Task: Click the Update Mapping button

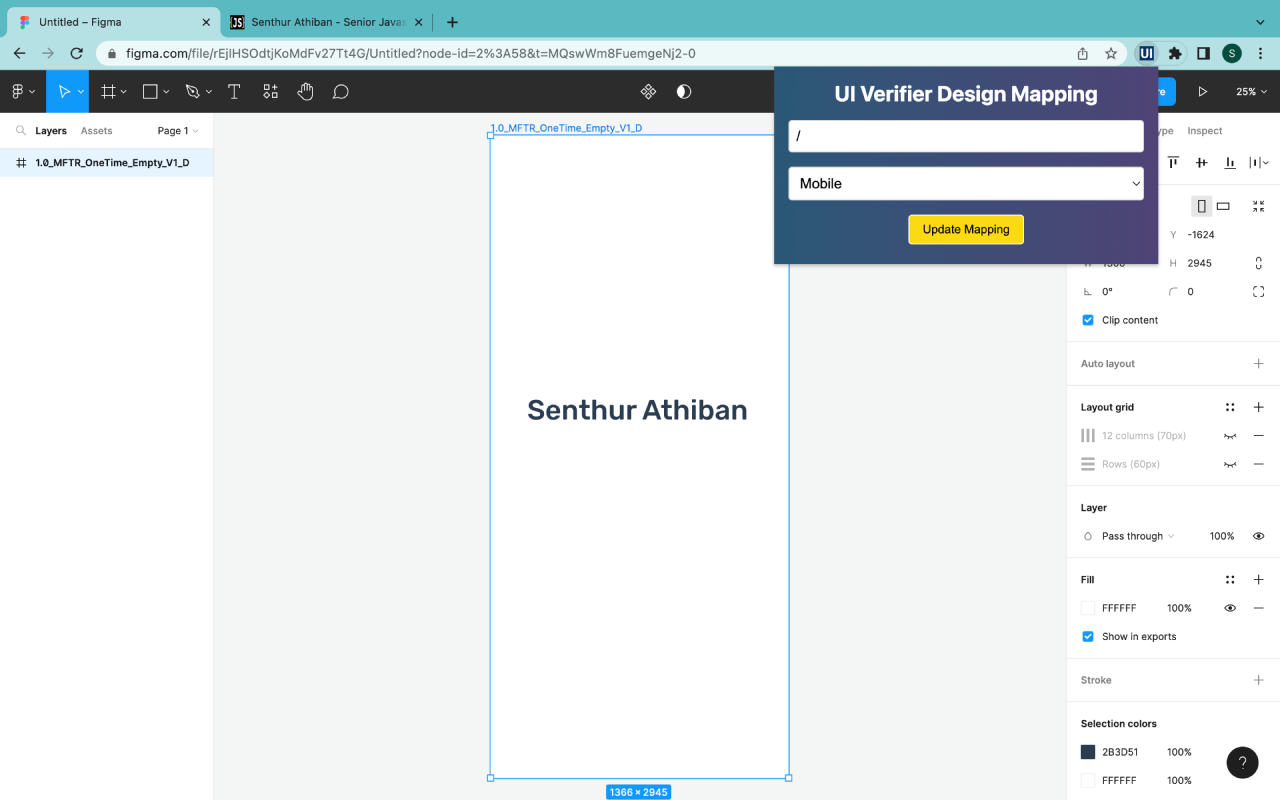Action: tap(966, 229)
